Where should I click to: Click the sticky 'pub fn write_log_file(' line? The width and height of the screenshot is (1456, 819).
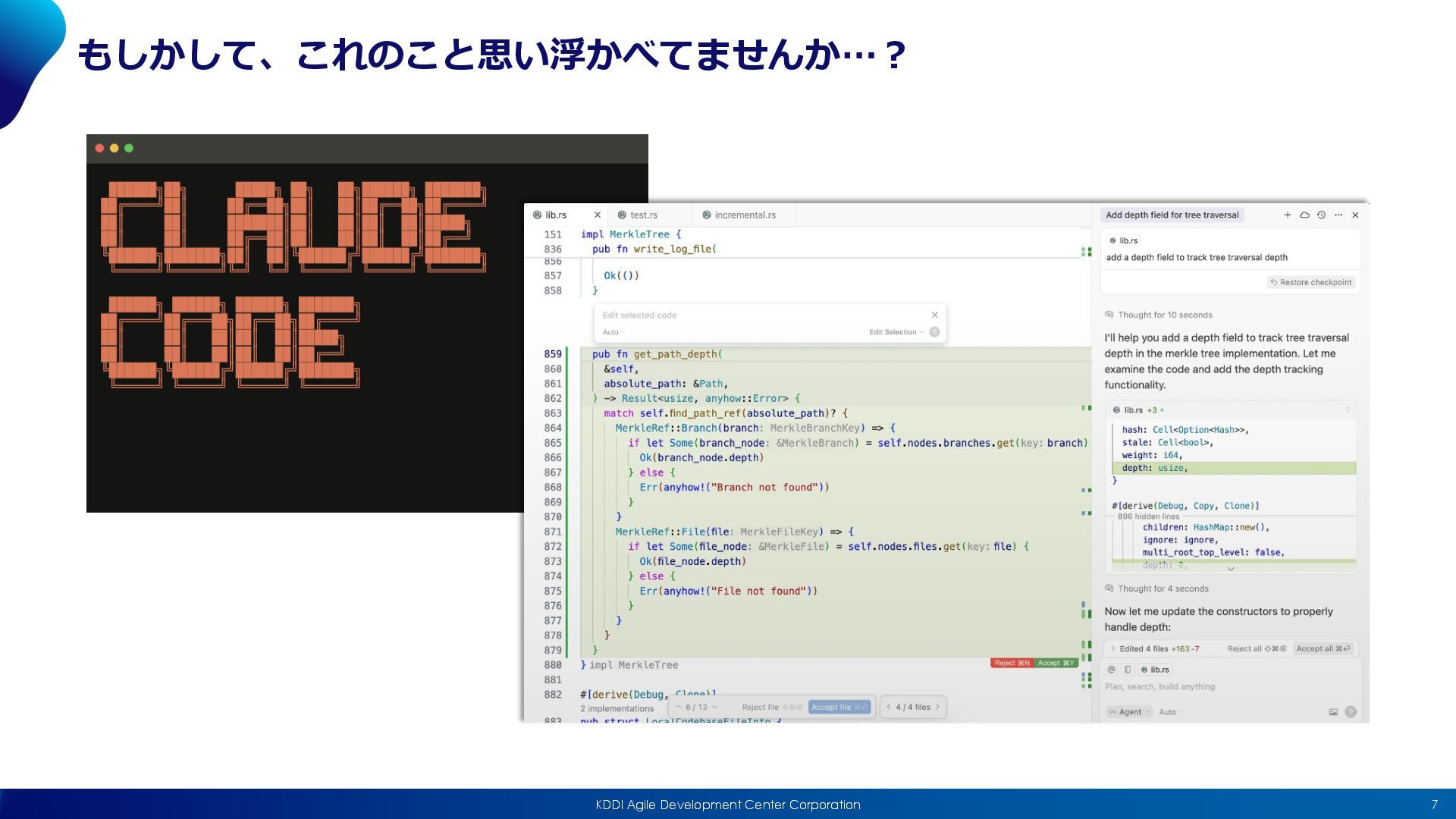coord(654,249)
